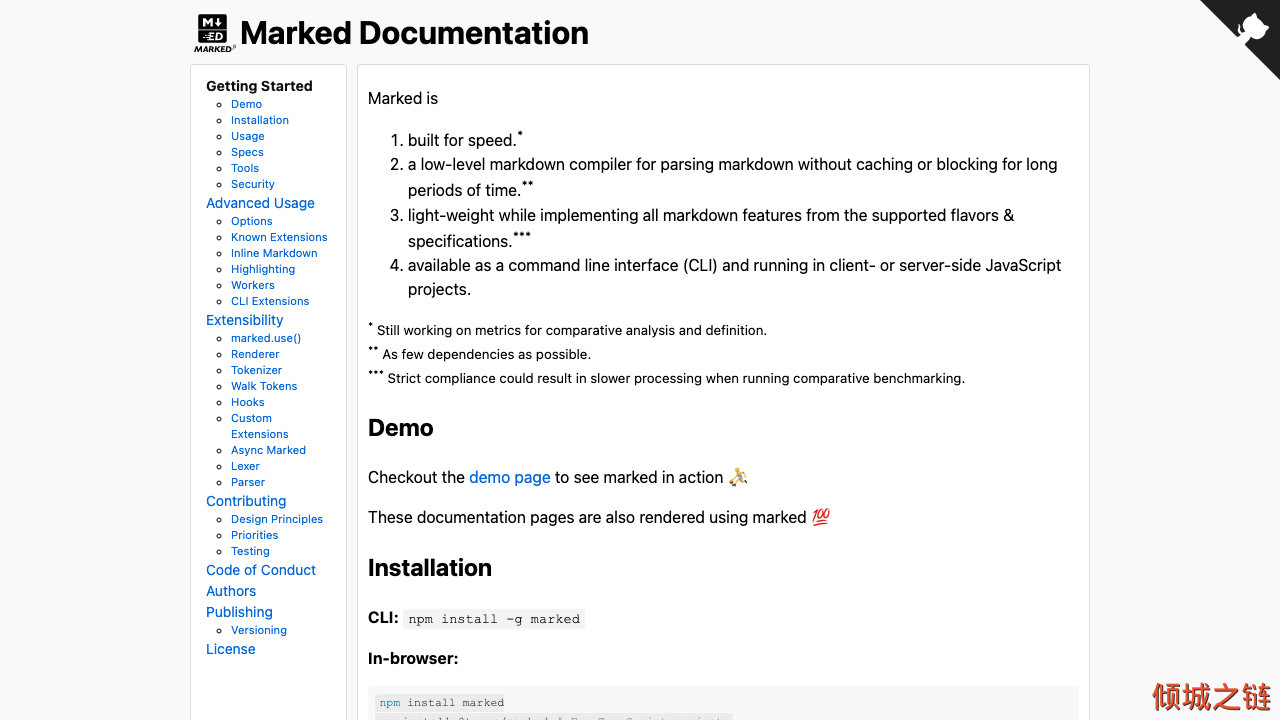Click the Demo section heading
Screen dimensions: 1280x720
point(401,428)
